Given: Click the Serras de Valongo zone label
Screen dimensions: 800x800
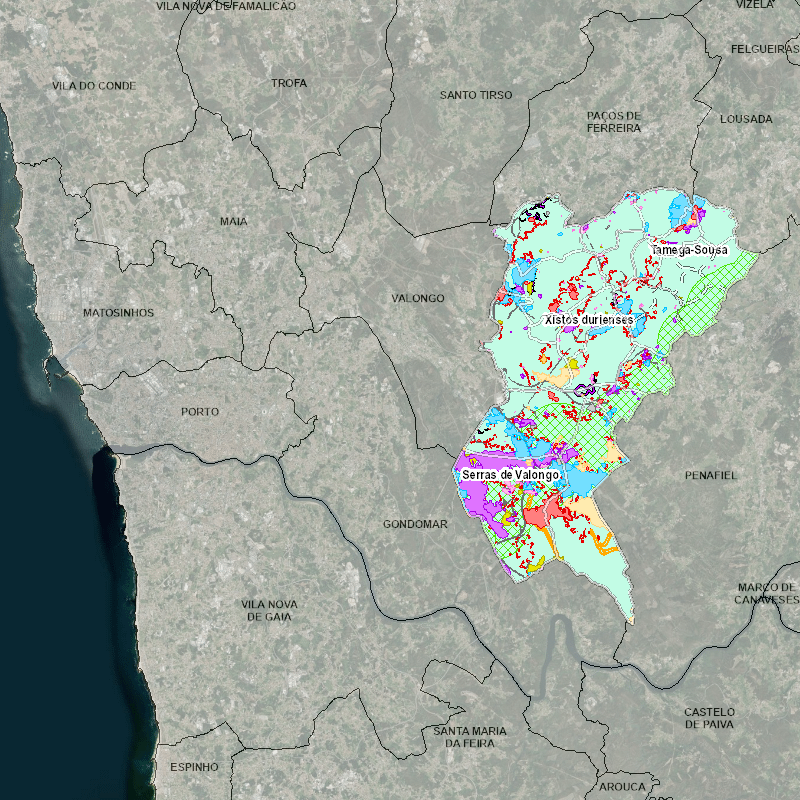Looking at the screenshot, I should [509, 475].
